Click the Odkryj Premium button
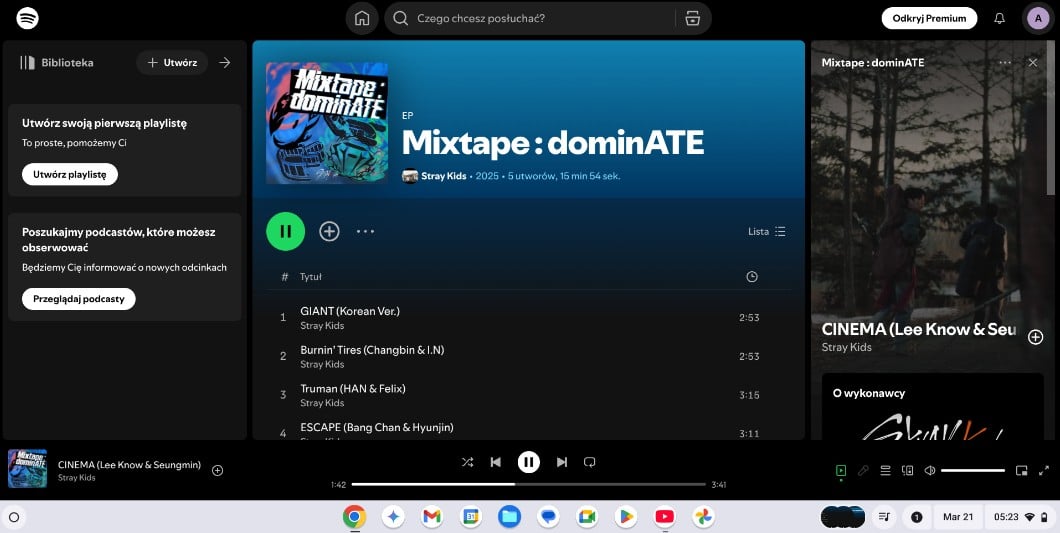 [x=929, y=18]
